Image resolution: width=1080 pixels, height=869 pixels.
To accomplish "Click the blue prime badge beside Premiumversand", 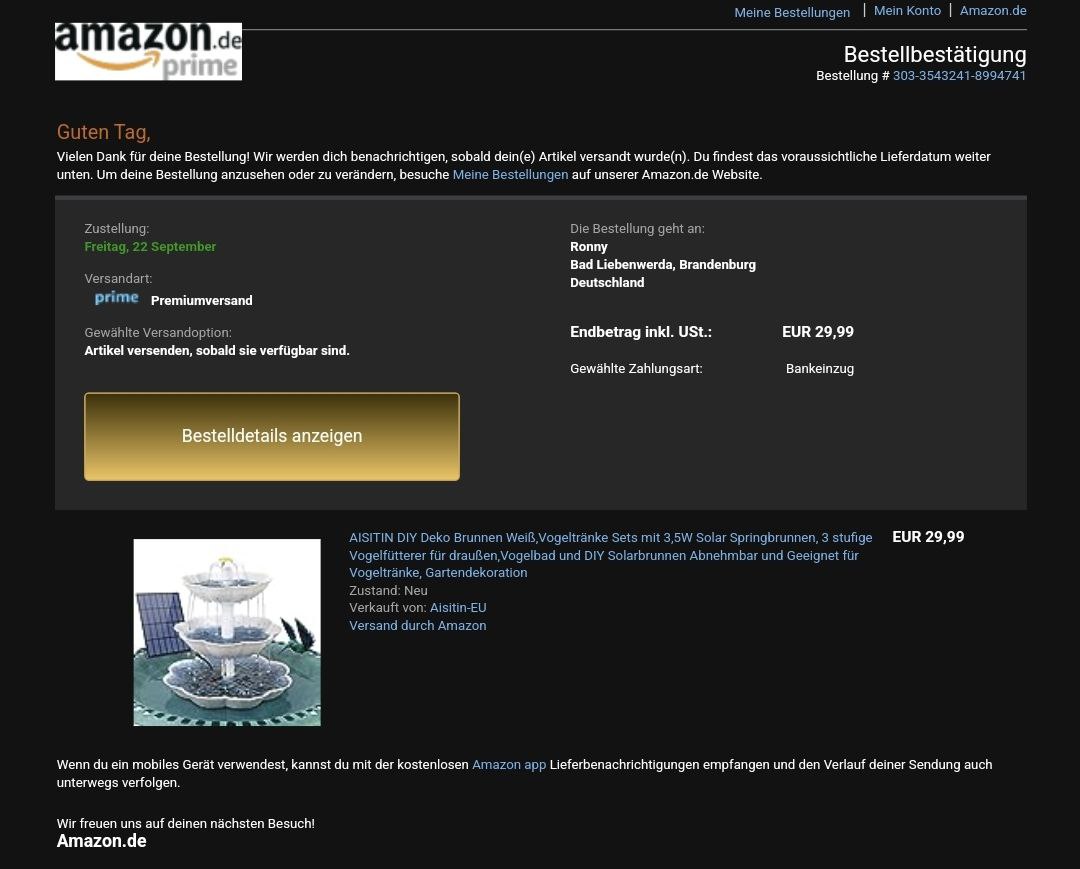I will 116,298.
